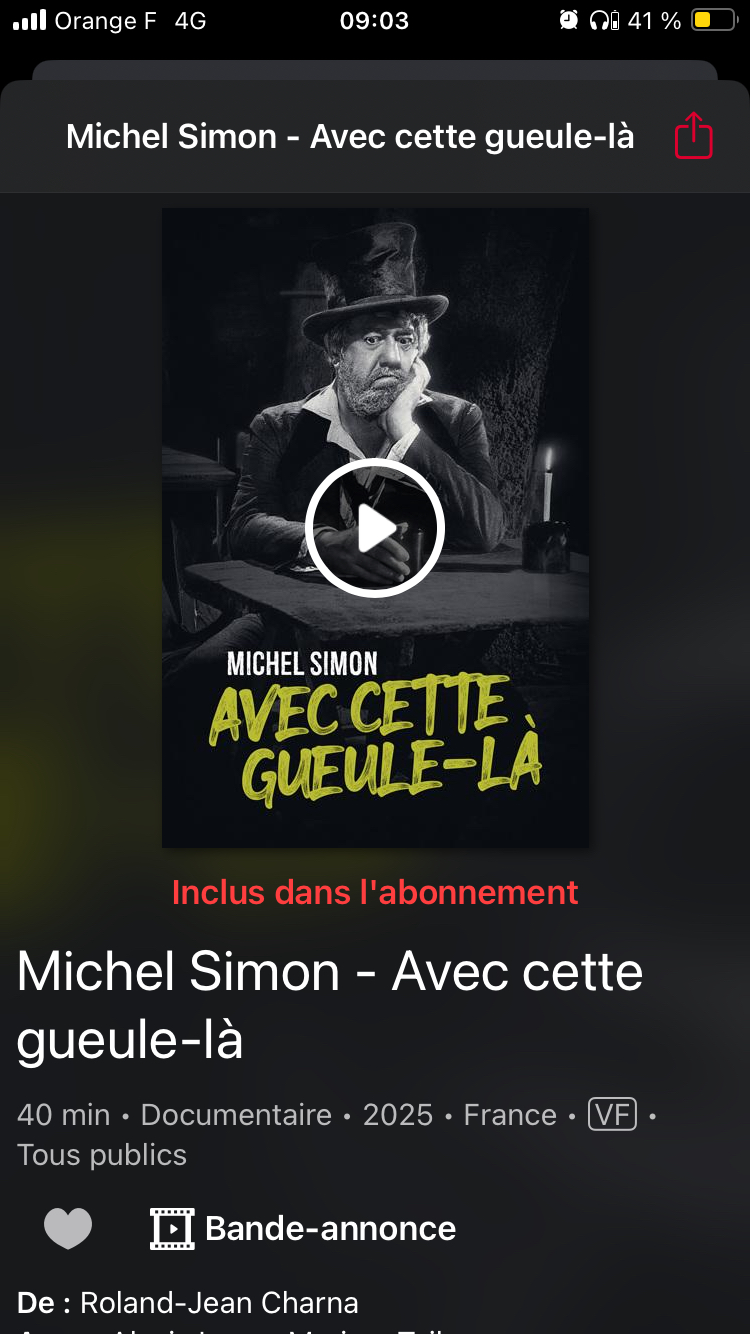
Task: Tap the Documentaire genre label
Action: click(236, 1114)
